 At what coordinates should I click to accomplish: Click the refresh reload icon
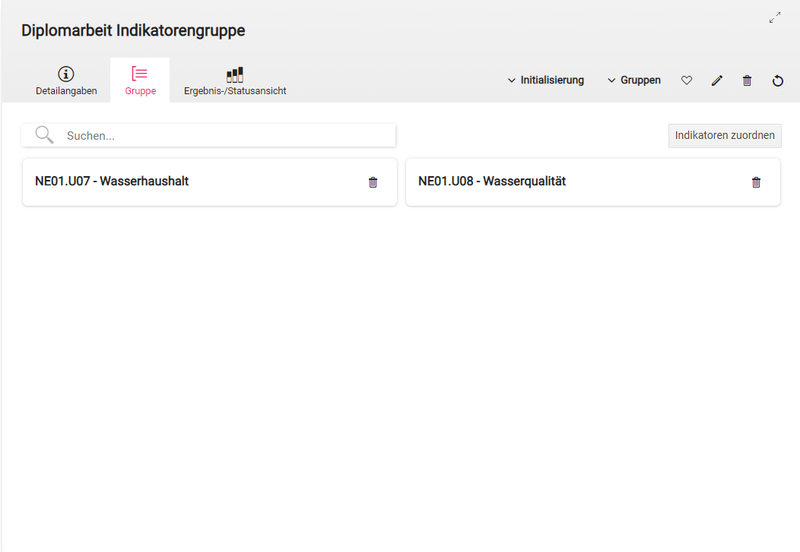point(778,80)
